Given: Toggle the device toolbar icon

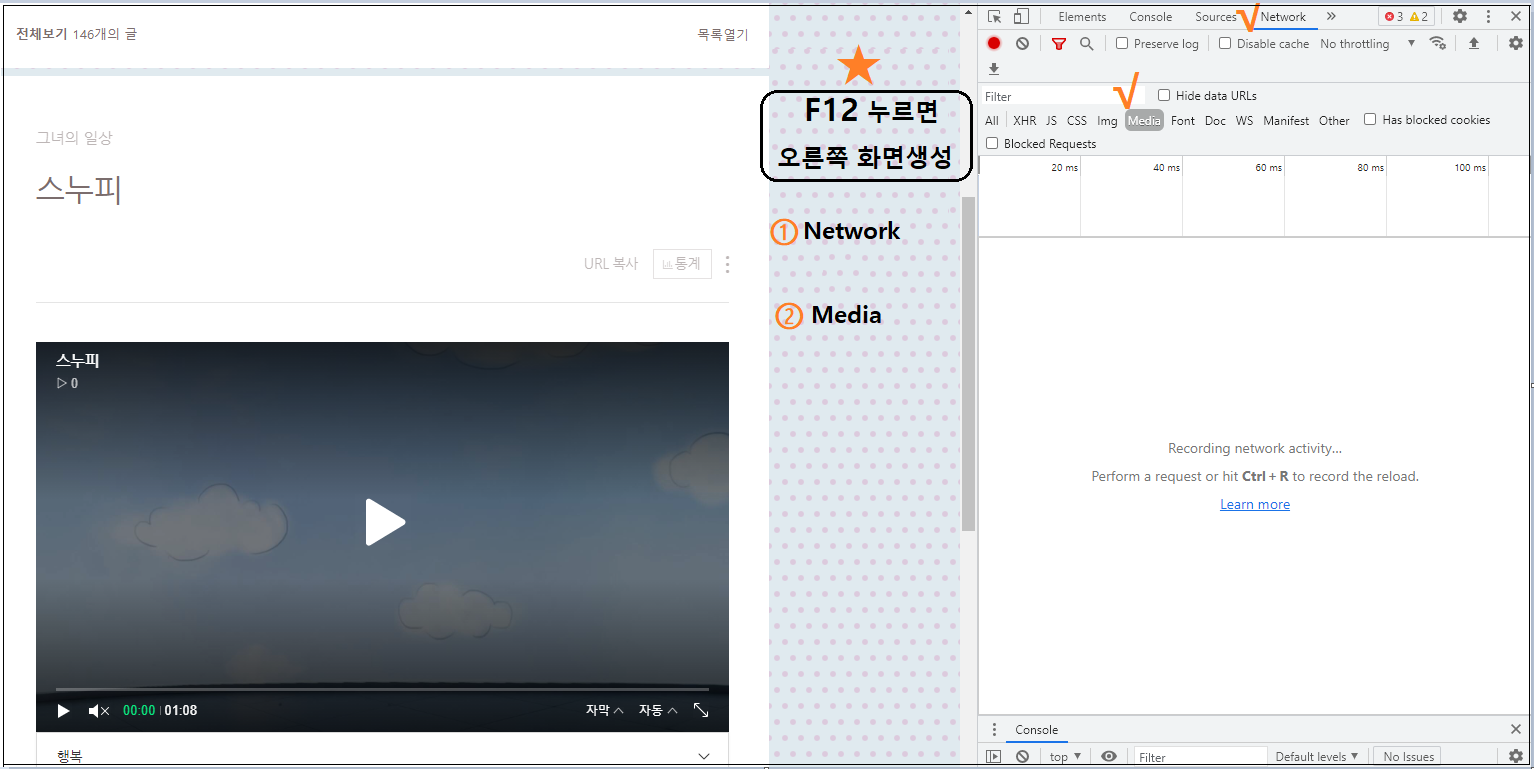Looking at the screenshot, I should click(1020, 16).
